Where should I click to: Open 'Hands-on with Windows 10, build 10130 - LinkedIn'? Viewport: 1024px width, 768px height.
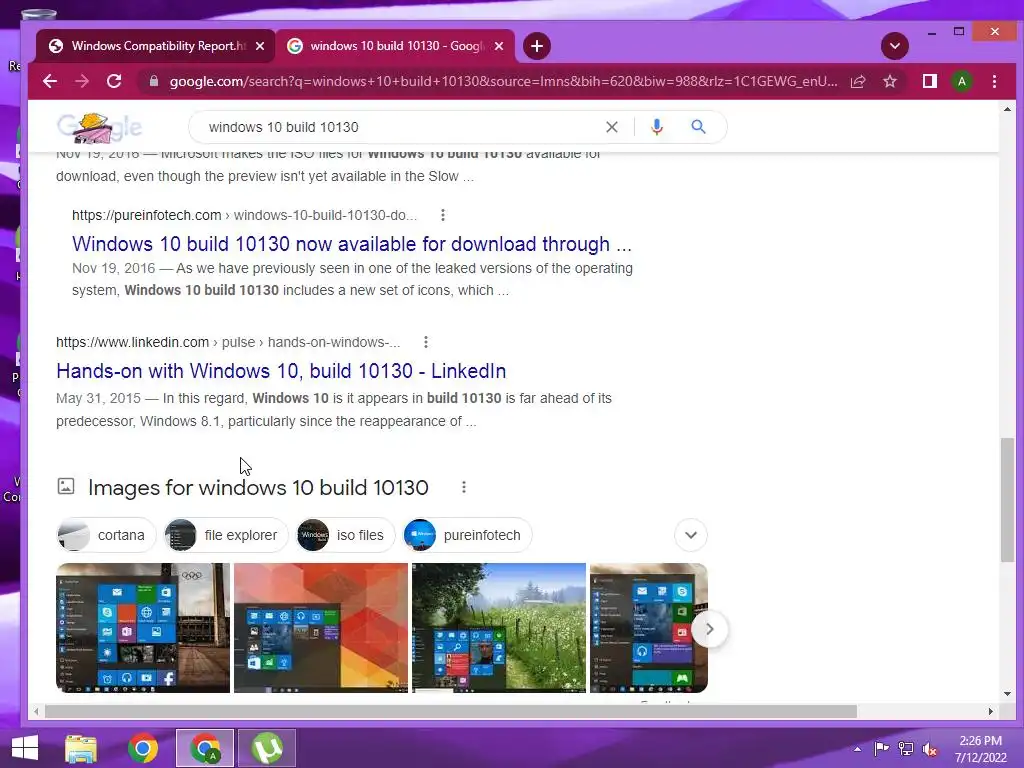pyautogui.click(x=281, y=371)
